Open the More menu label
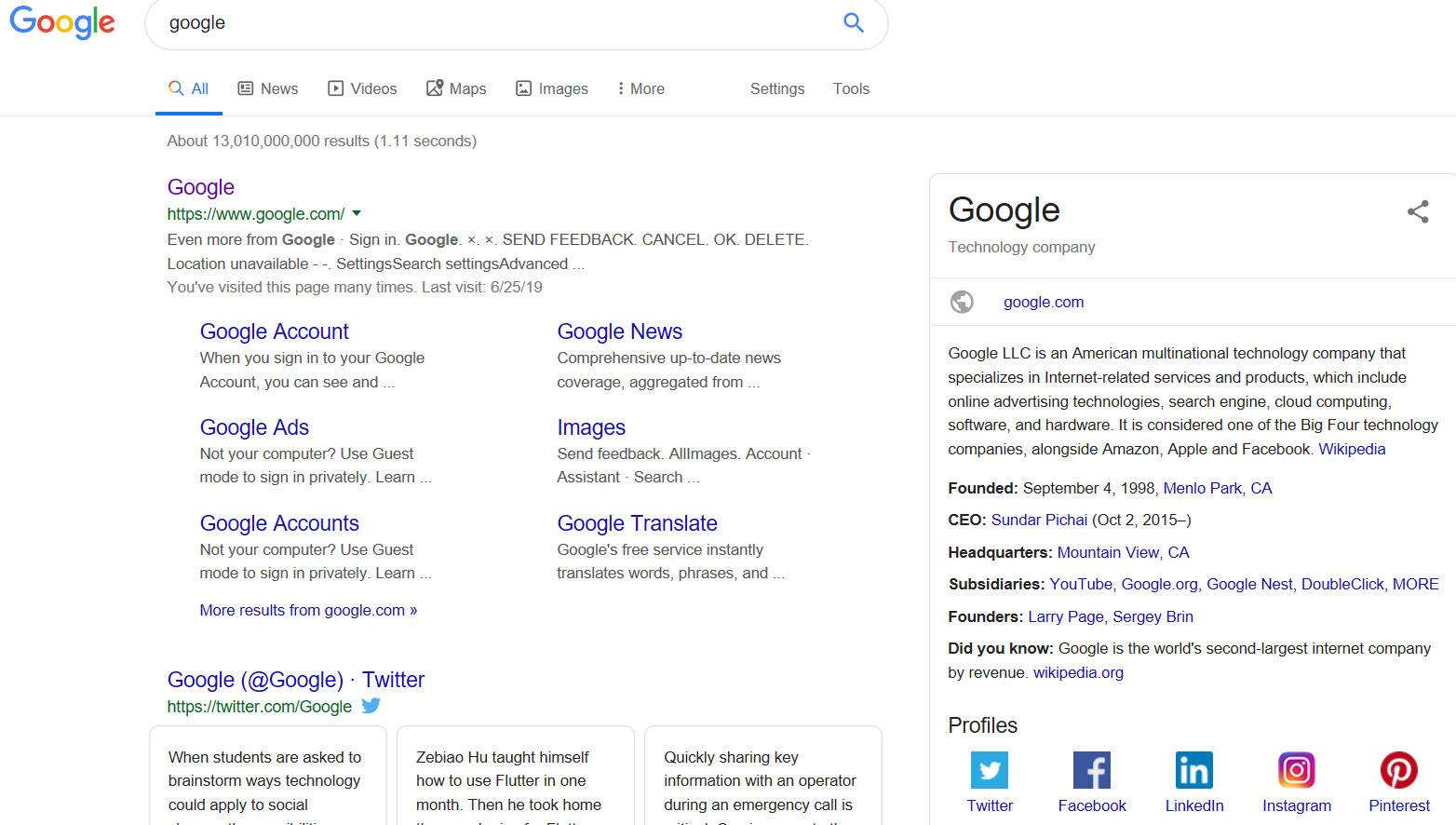 [647, 88]
